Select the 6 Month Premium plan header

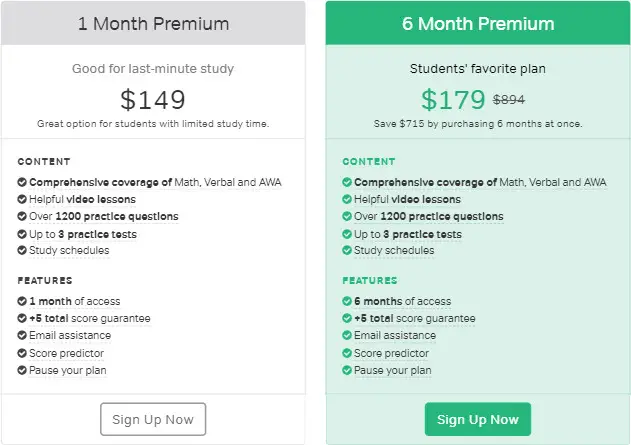coord(478,23)
